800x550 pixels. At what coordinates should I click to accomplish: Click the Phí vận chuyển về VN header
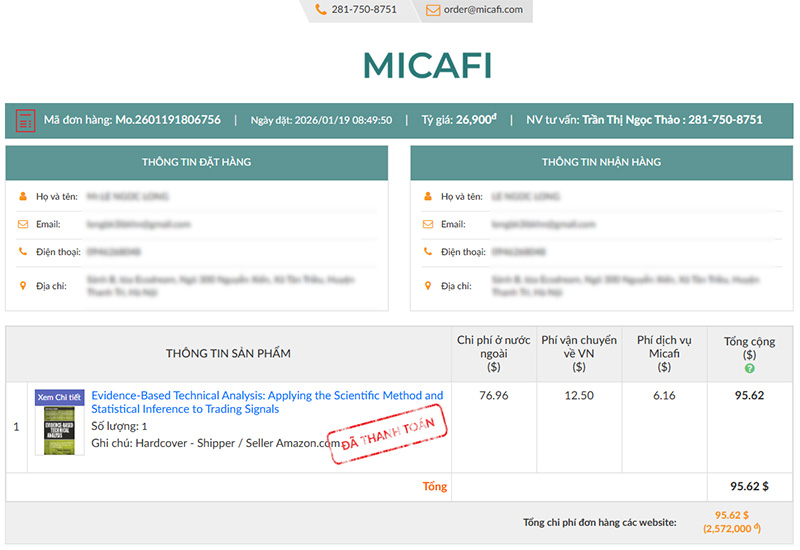coord(579,354)
